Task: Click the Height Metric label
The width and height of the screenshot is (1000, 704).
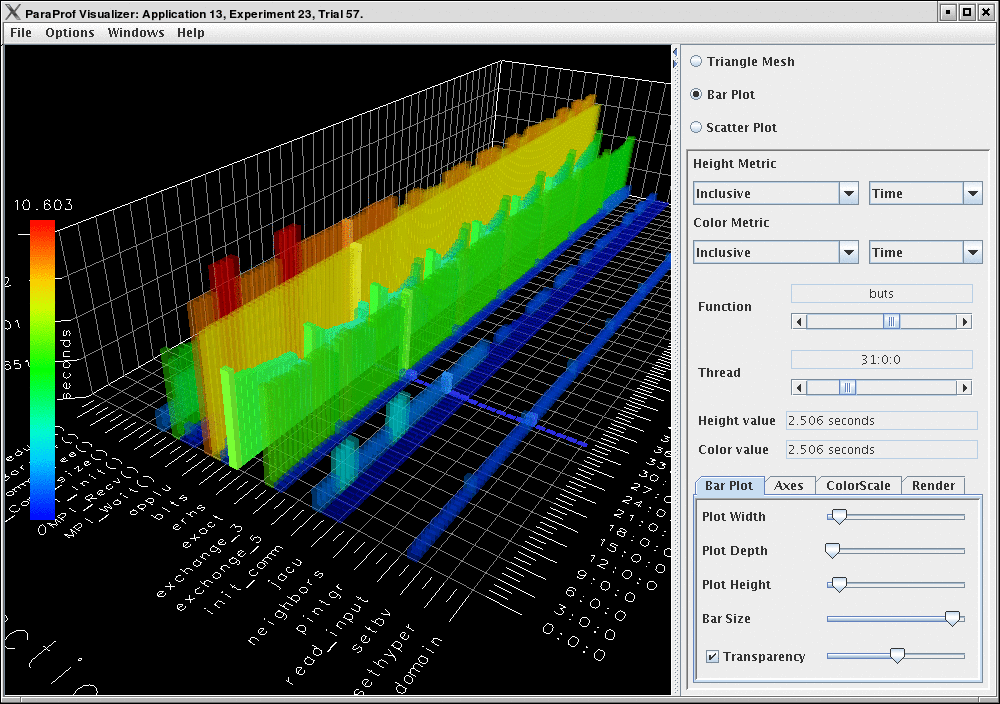Action: [x=735, y=163]
